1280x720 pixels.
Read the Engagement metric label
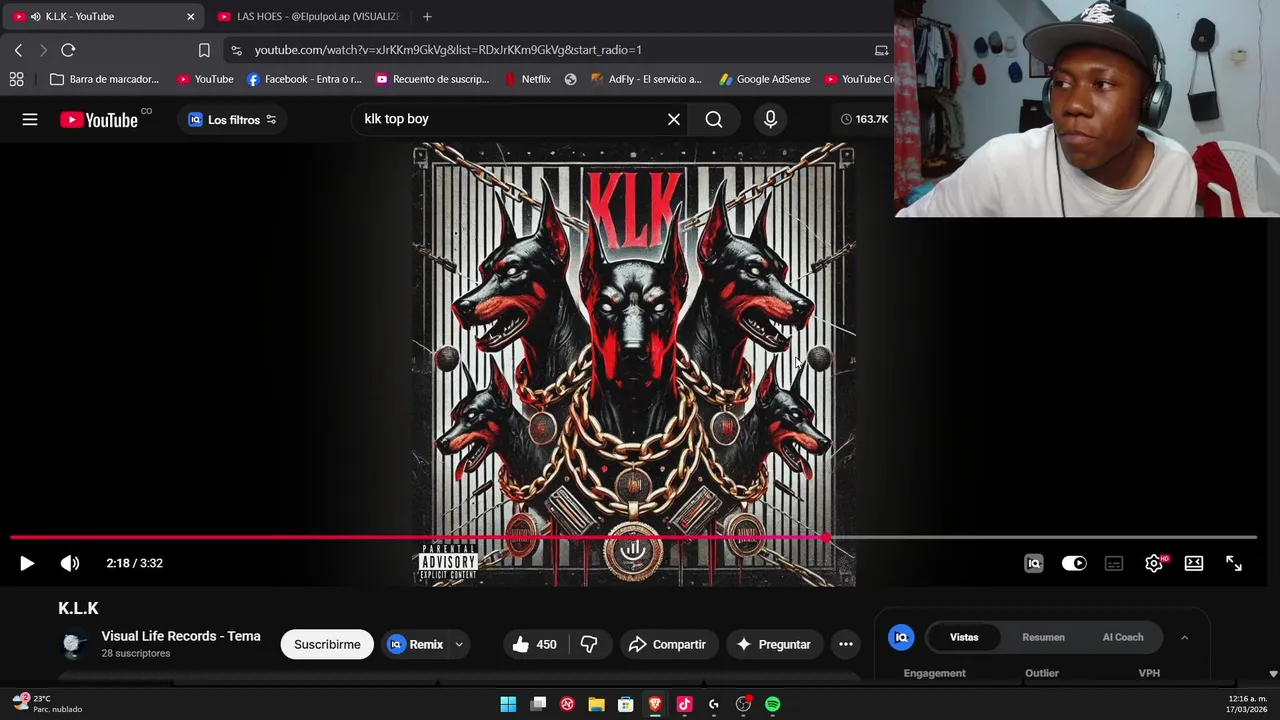coord(934,673)
